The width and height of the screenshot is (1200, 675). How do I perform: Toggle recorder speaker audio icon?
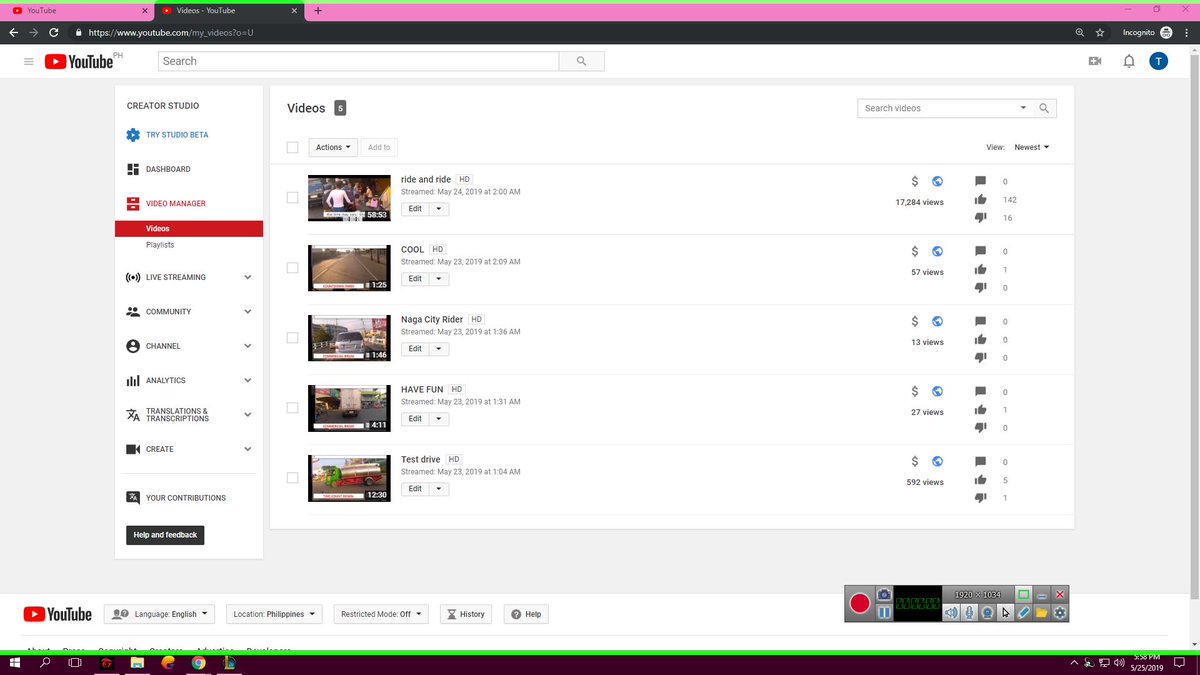951,612
